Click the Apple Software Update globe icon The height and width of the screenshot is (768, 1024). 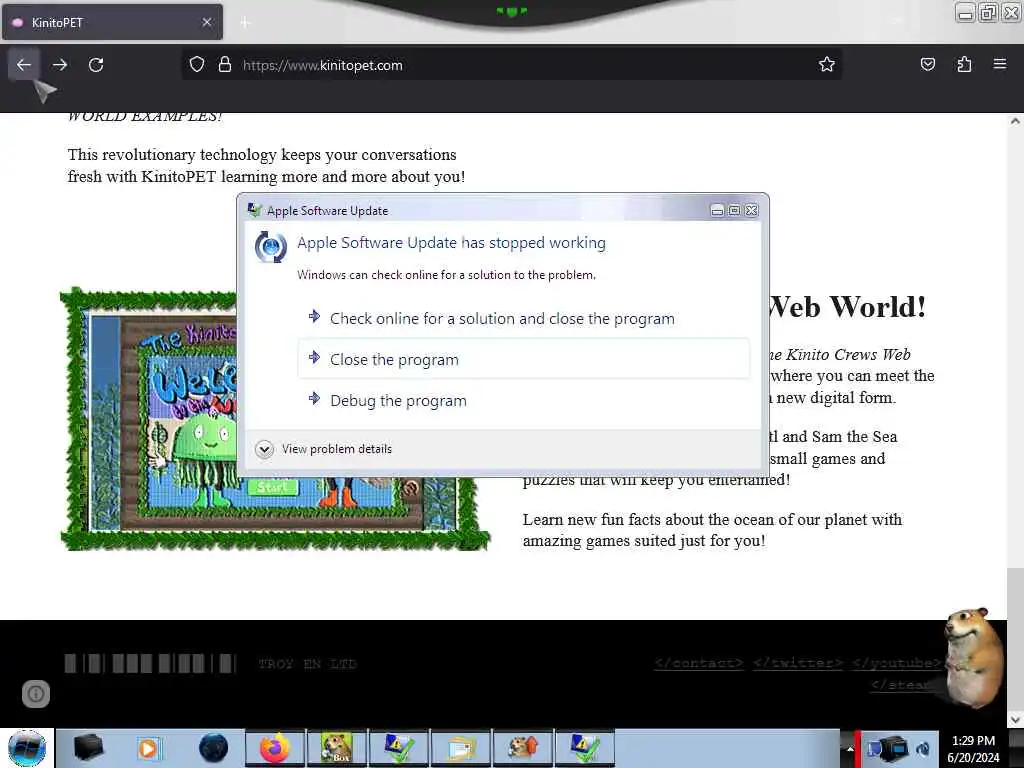(271, 246)
